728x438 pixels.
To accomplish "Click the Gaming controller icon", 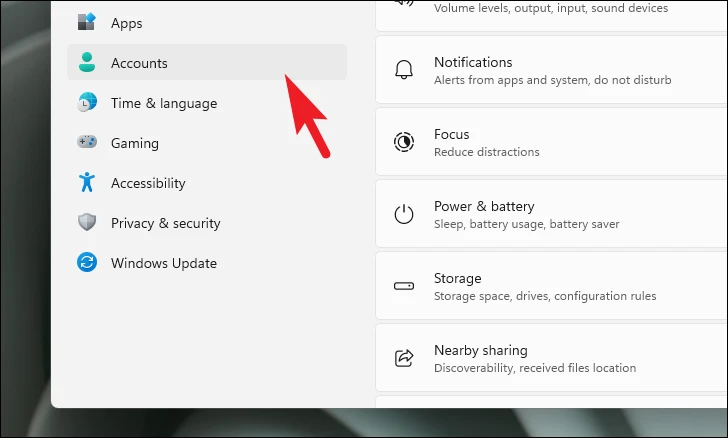I will pyautogui.click(x=87, y=141).
